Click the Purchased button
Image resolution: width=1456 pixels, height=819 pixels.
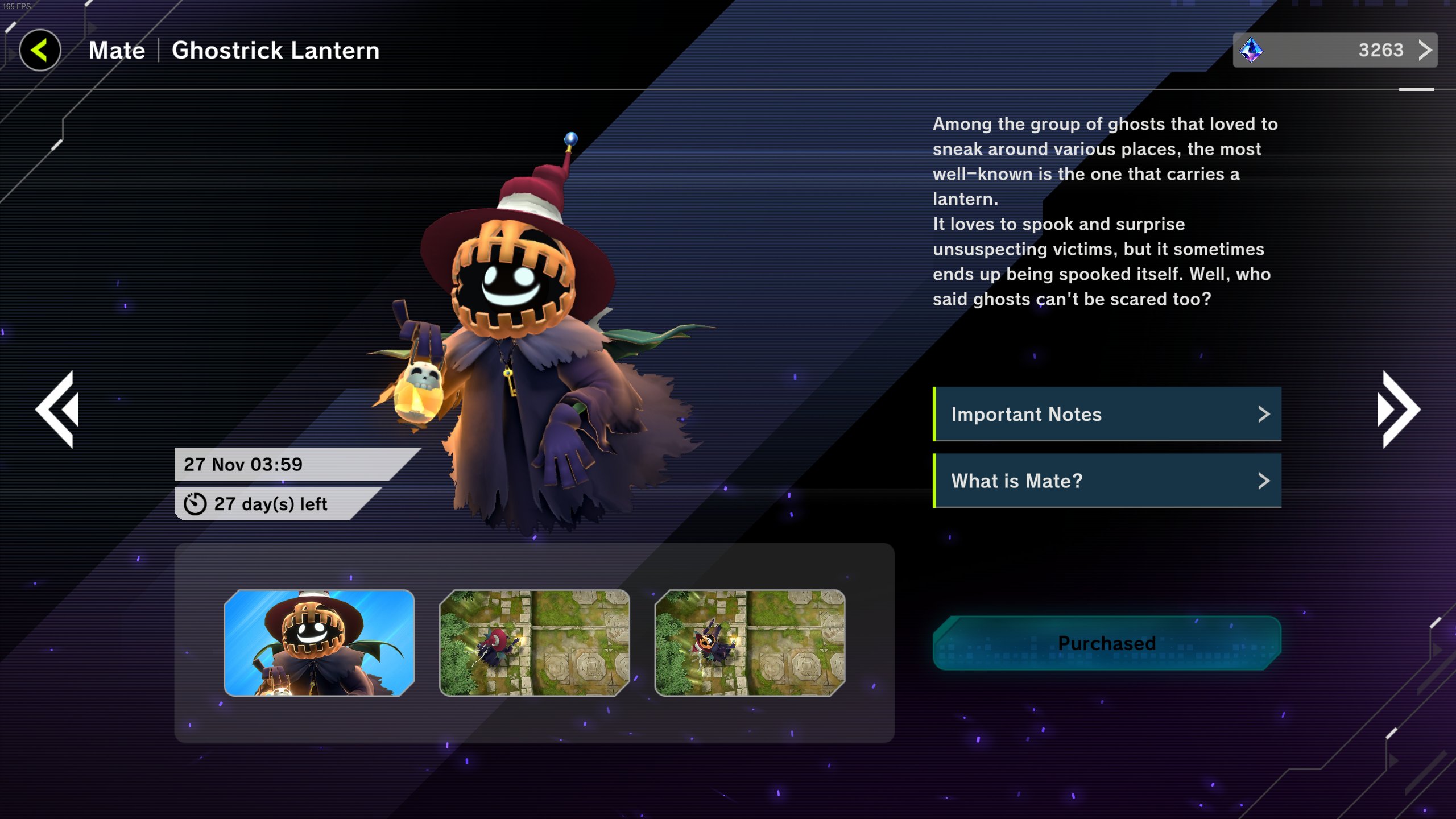pyautogui.click(x=1107, y=643)
